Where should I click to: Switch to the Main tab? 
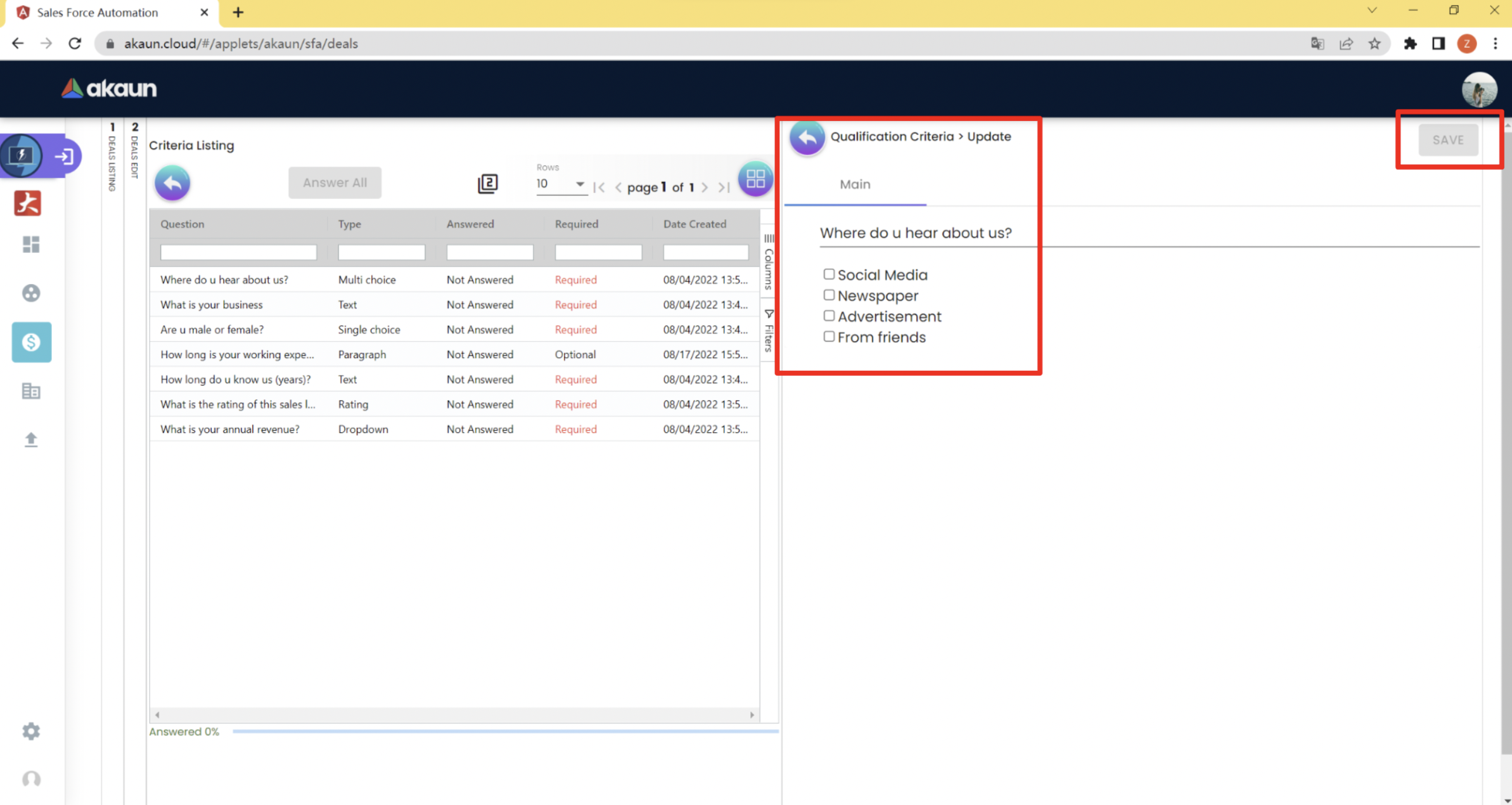pyautogui.click(x=854, y=184)
